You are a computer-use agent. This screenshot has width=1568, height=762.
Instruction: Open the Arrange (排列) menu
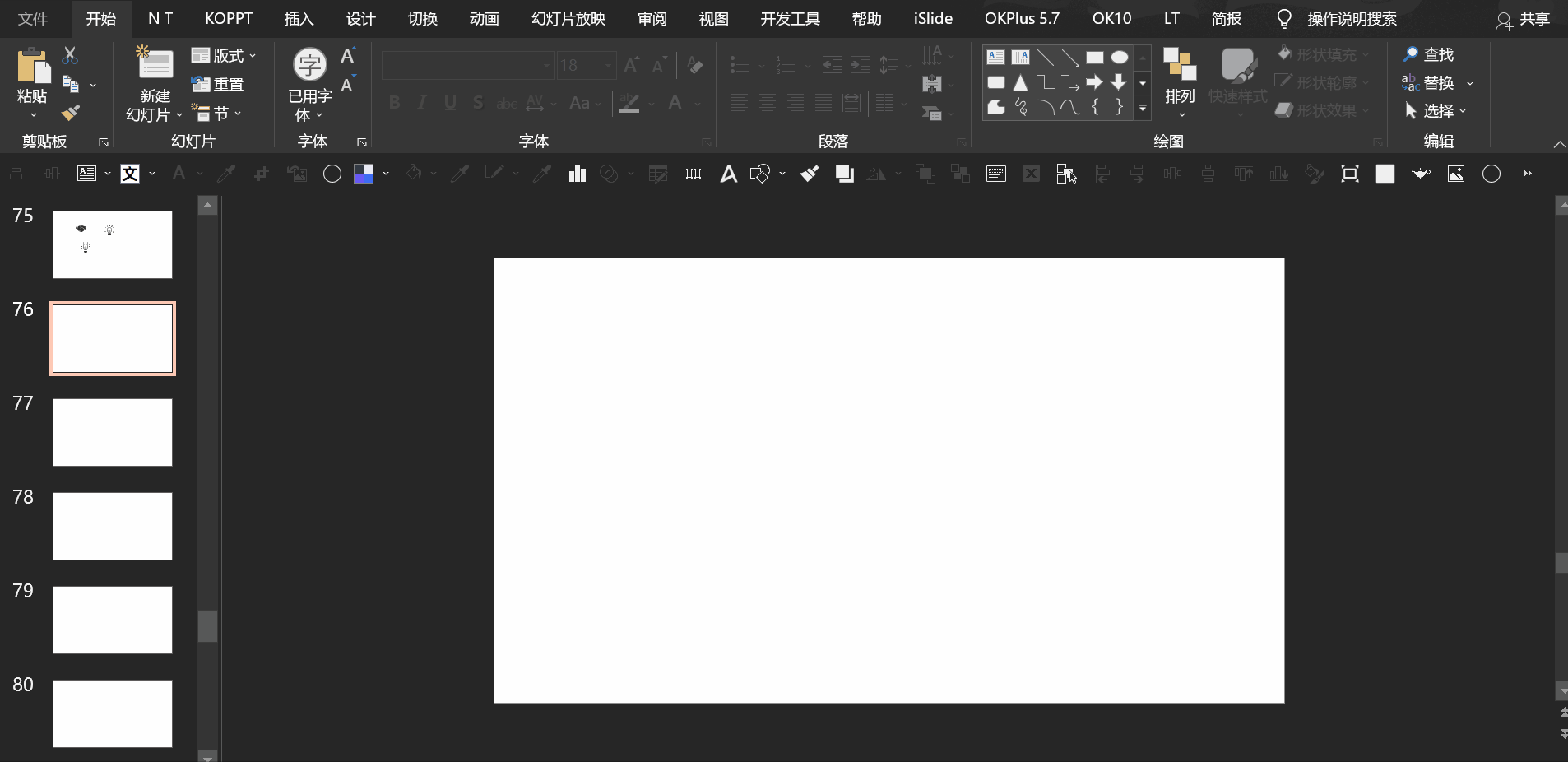(1180, 82)
